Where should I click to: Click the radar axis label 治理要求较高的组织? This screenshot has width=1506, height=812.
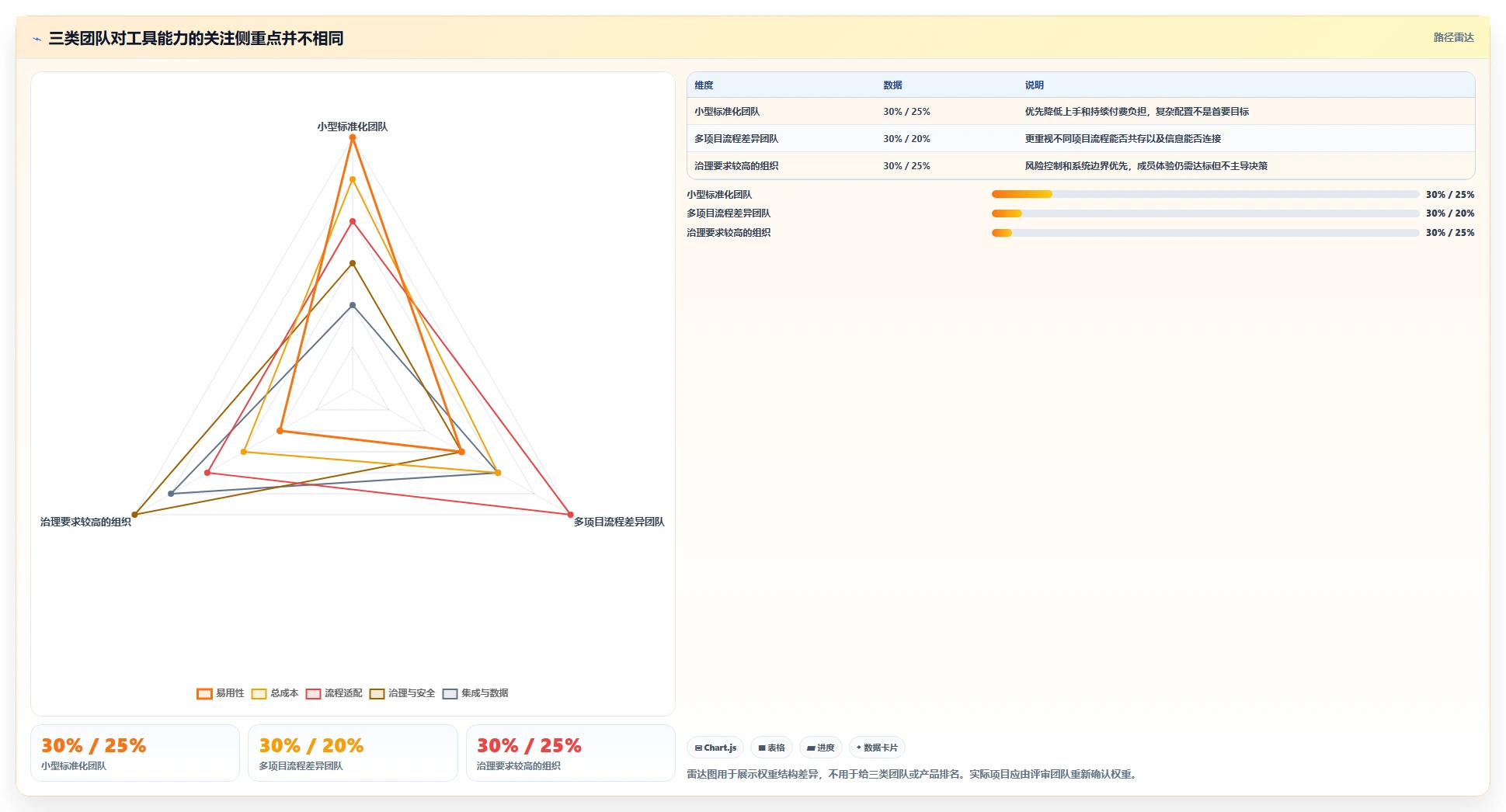pyautogui.click(x=85, y=522)
